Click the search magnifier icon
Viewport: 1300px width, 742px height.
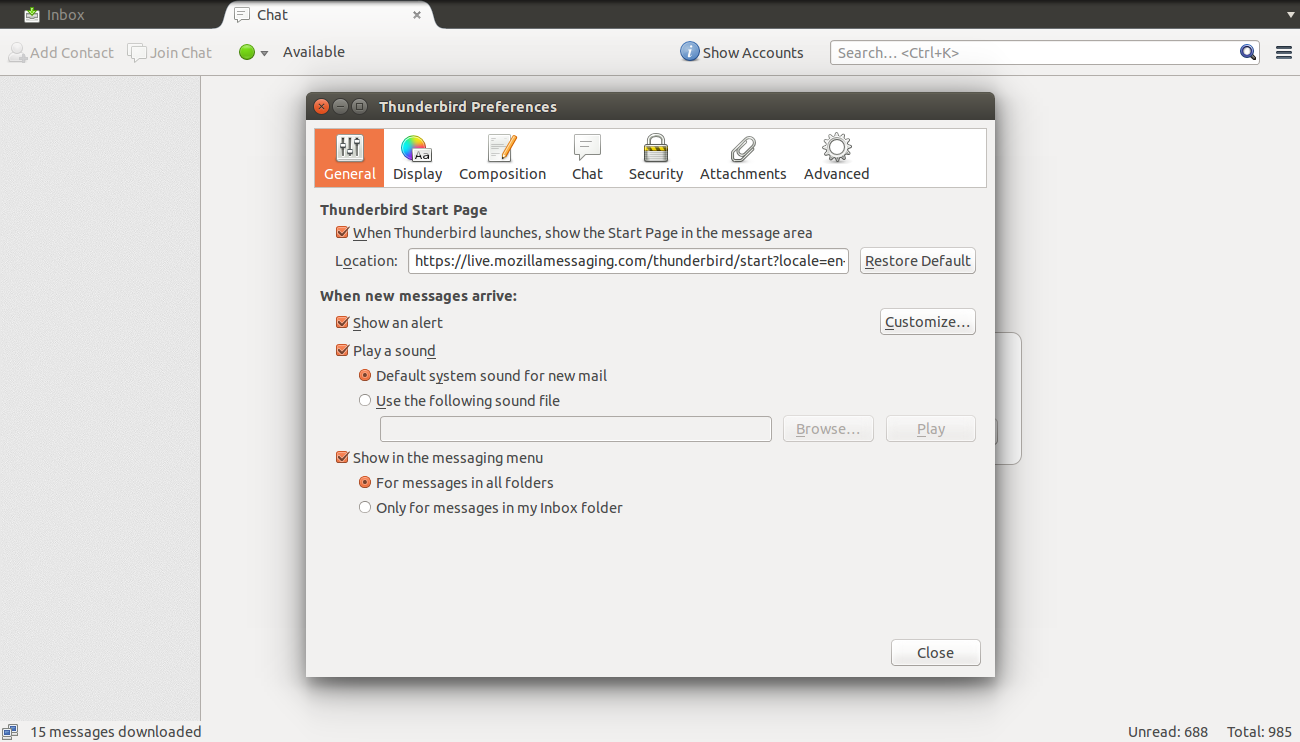1248,53
